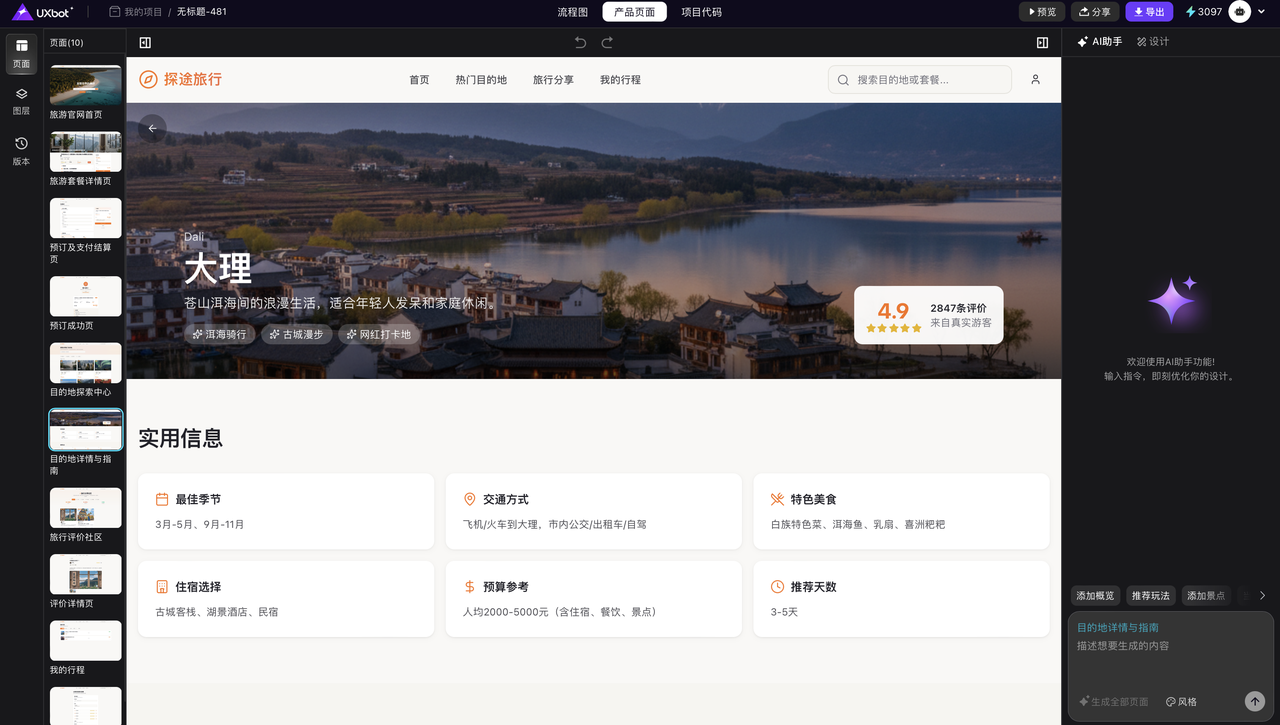Click the undo arrow icon
The image size is (1280, 725).
tap(580, 43)
